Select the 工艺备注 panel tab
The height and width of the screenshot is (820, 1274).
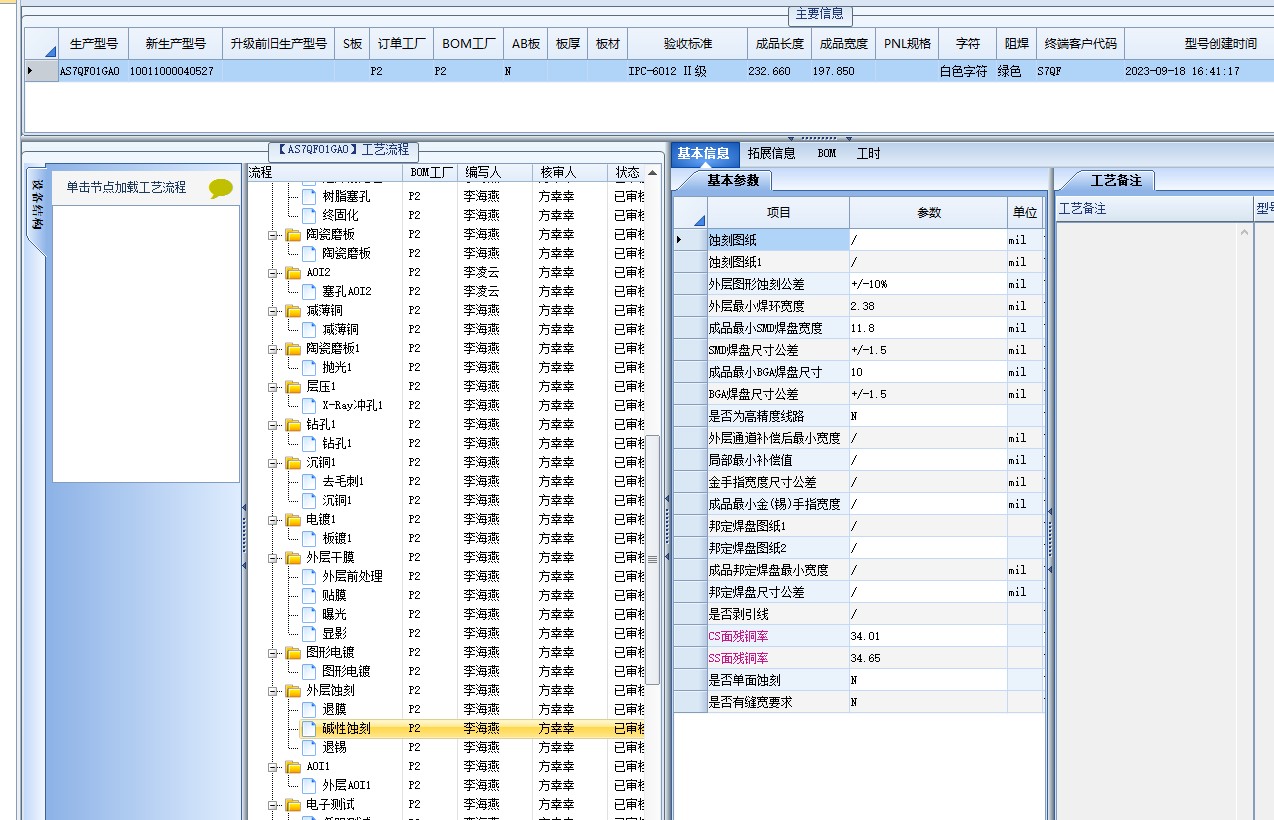pos(1115,181)
